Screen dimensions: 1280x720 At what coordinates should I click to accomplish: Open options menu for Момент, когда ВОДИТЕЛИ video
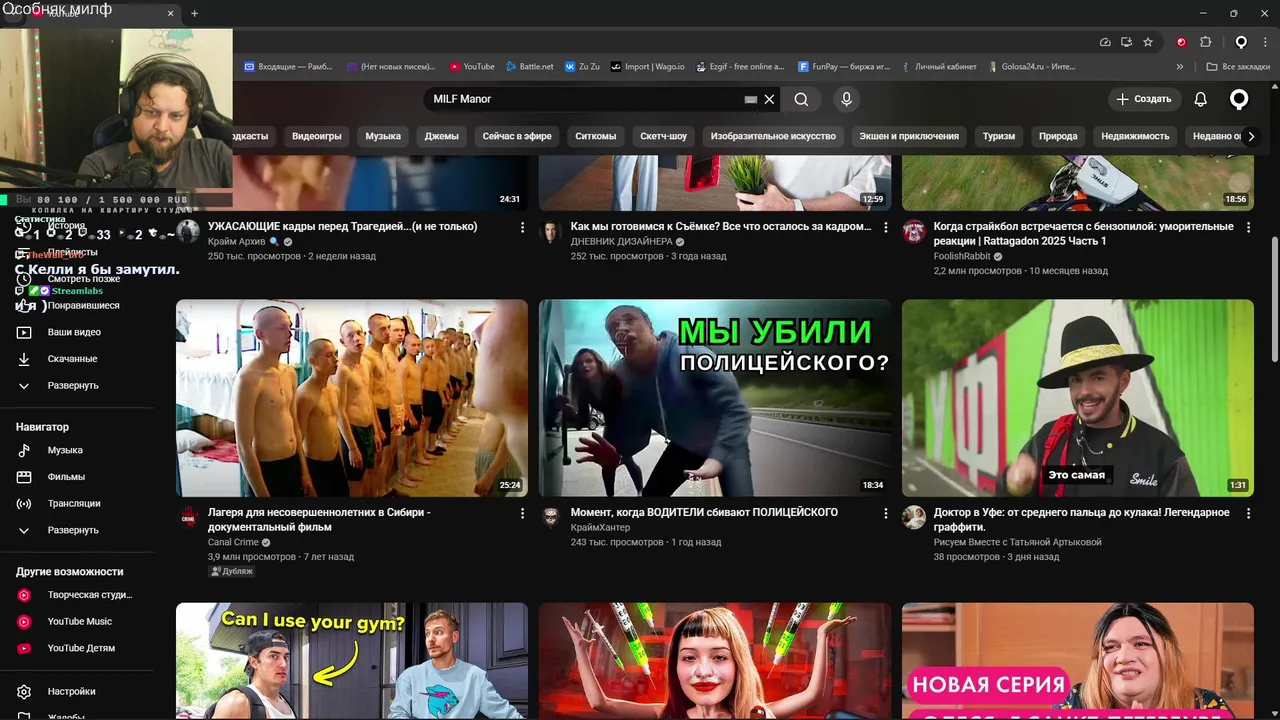point(885,513)
